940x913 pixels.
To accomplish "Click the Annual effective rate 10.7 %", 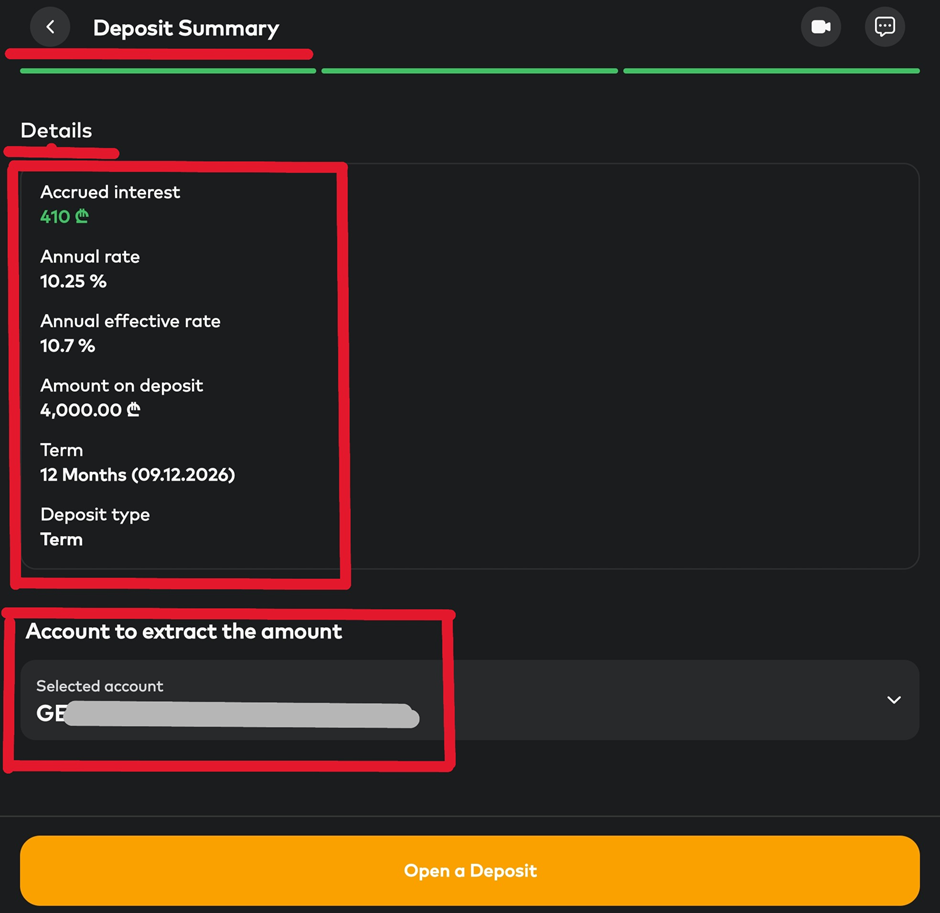I will (67, 346).
